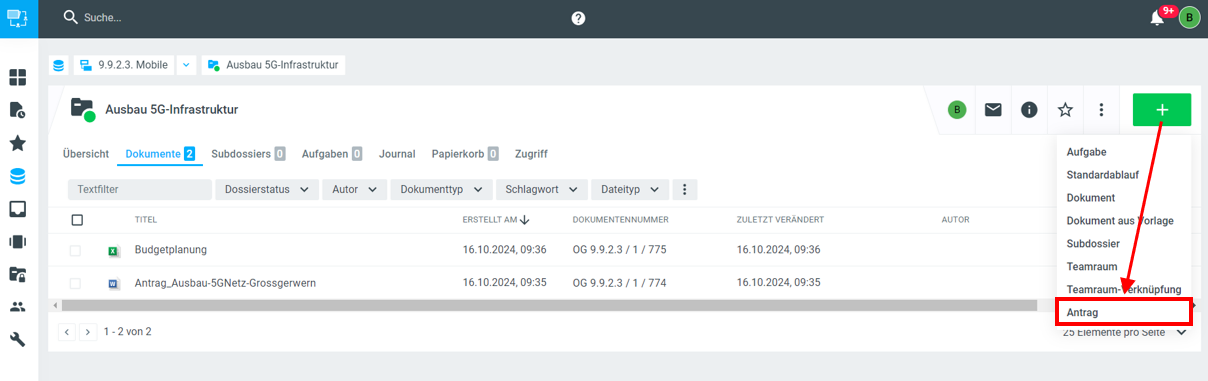Screen dimensions: 1208x381
Task: Open the Ausbau 5G-Infrastruktur breadcrumb
Action: coord(273,65)
